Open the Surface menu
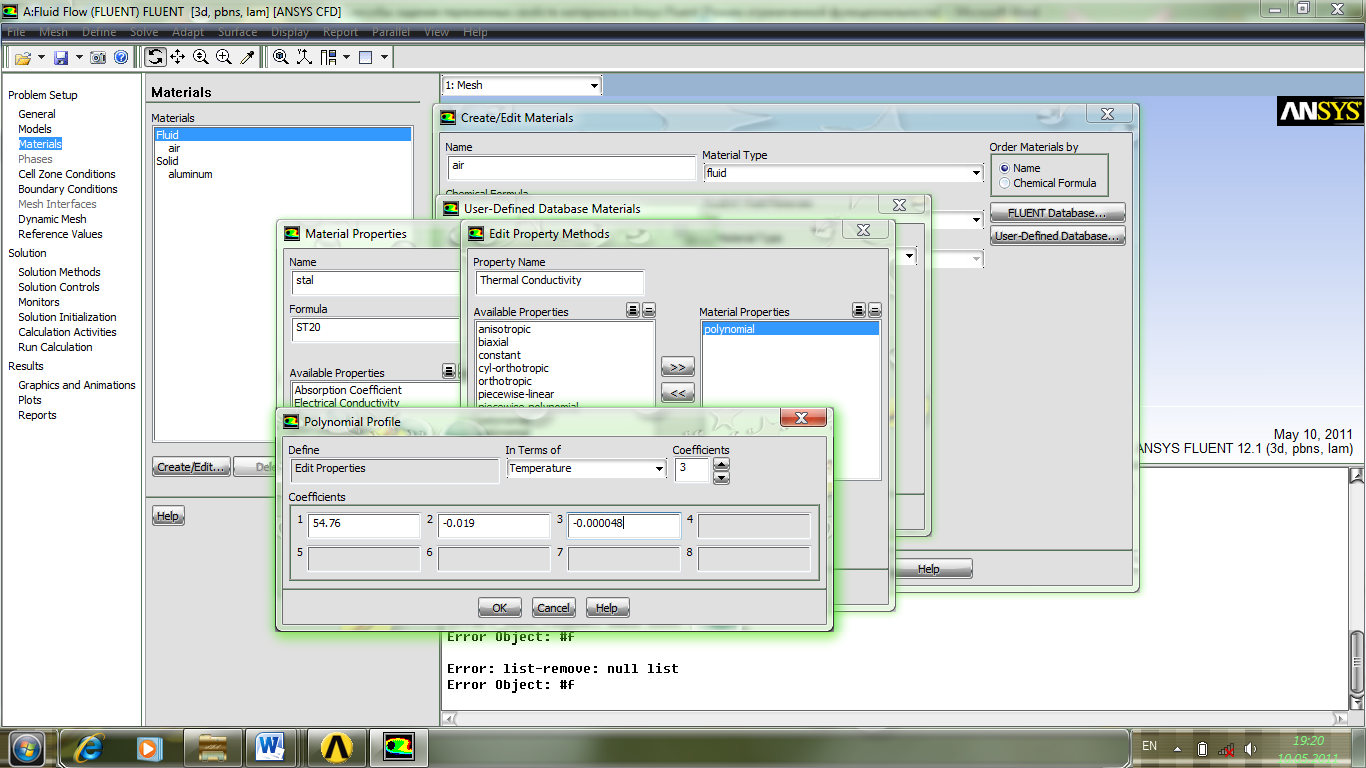Screen dimensions: 1366x768 pos(237,32)
